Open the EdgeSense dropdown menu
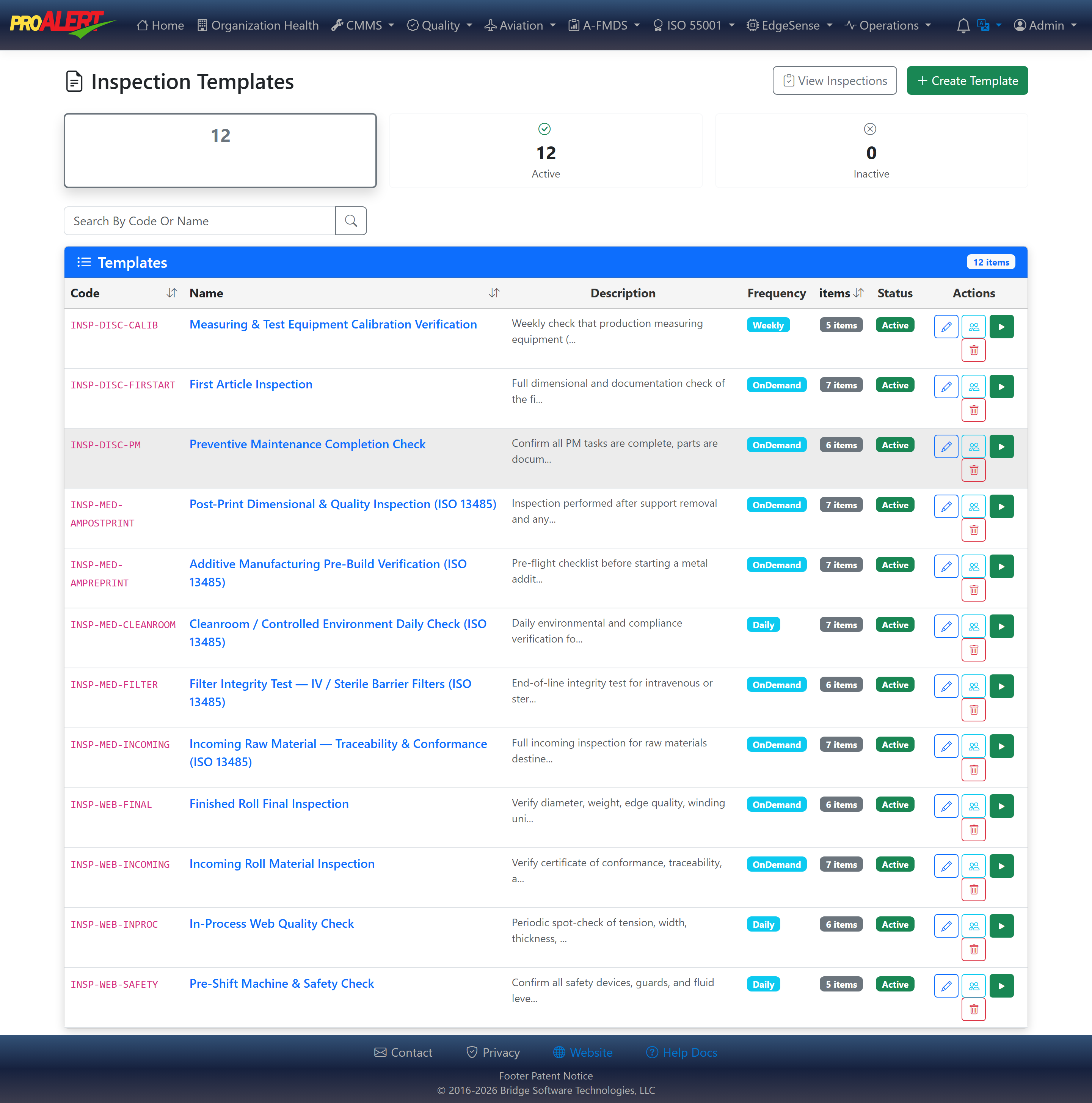This screenshot has width=1092, height=1103. [x=789, y=26]
